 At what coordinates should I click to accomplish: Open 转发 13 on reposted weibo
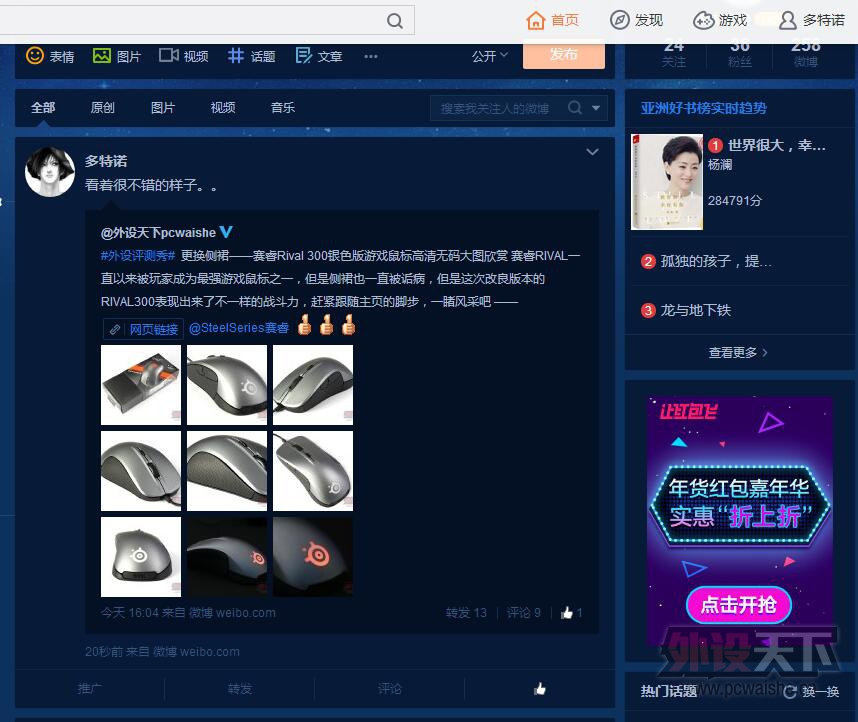coord(466,613)
